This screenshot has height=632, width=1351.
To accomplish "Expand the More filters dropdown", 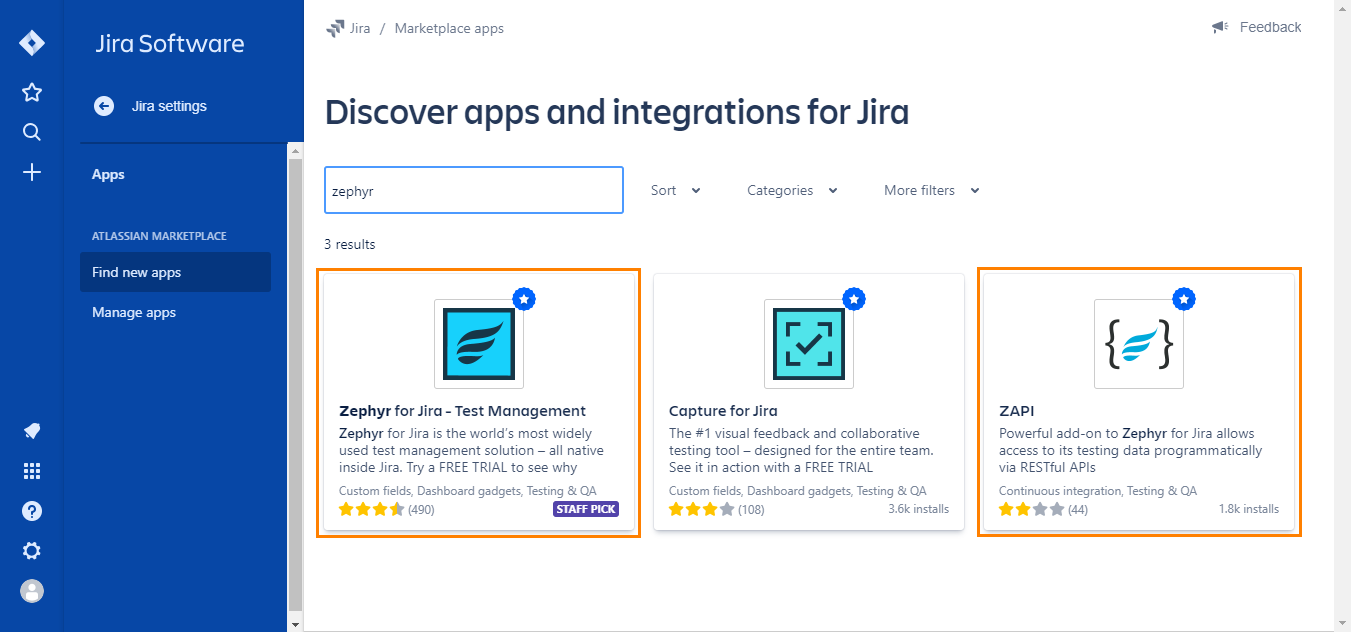I will (x=932, y=190).
